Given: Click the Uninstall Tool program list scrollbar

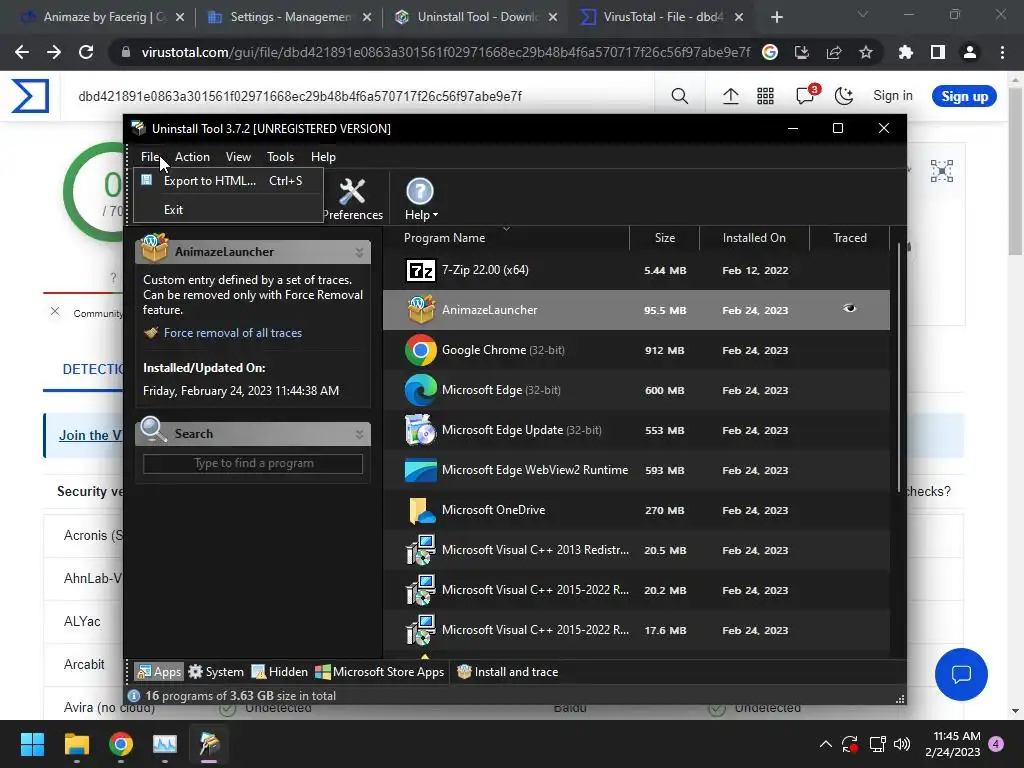Looking at the screenshot, I should click(899, 366).
